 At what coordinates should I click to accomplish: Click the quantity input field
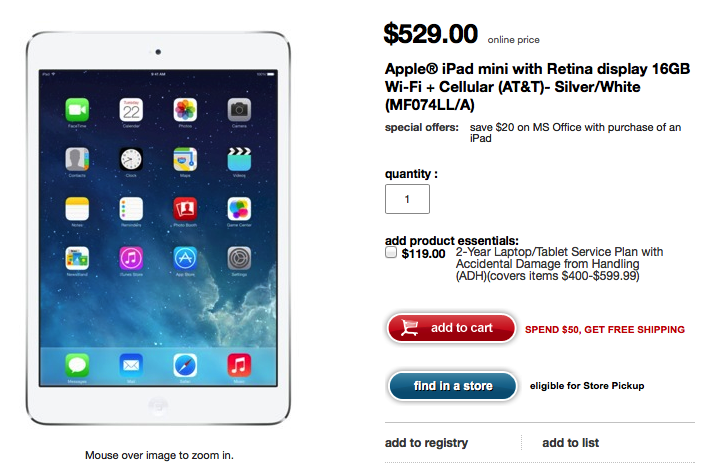tap(407, 199)
